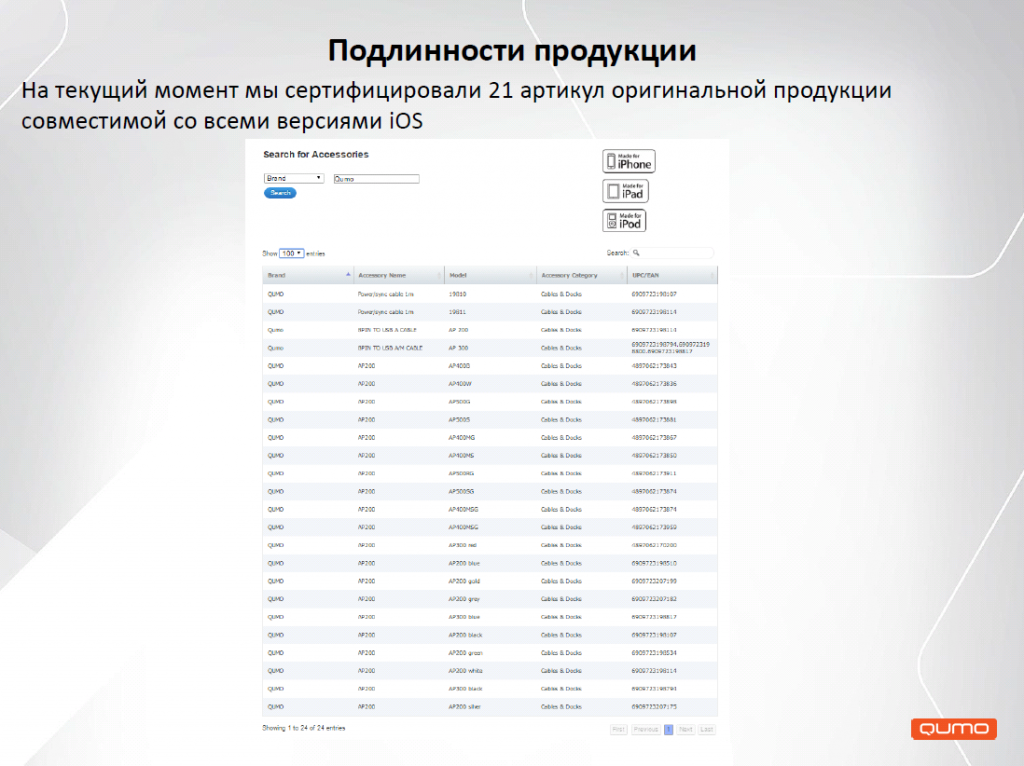Click the blue Search button
This screenshot has height=766, width=1024.
pyautogui.click(x=280, y=193)
